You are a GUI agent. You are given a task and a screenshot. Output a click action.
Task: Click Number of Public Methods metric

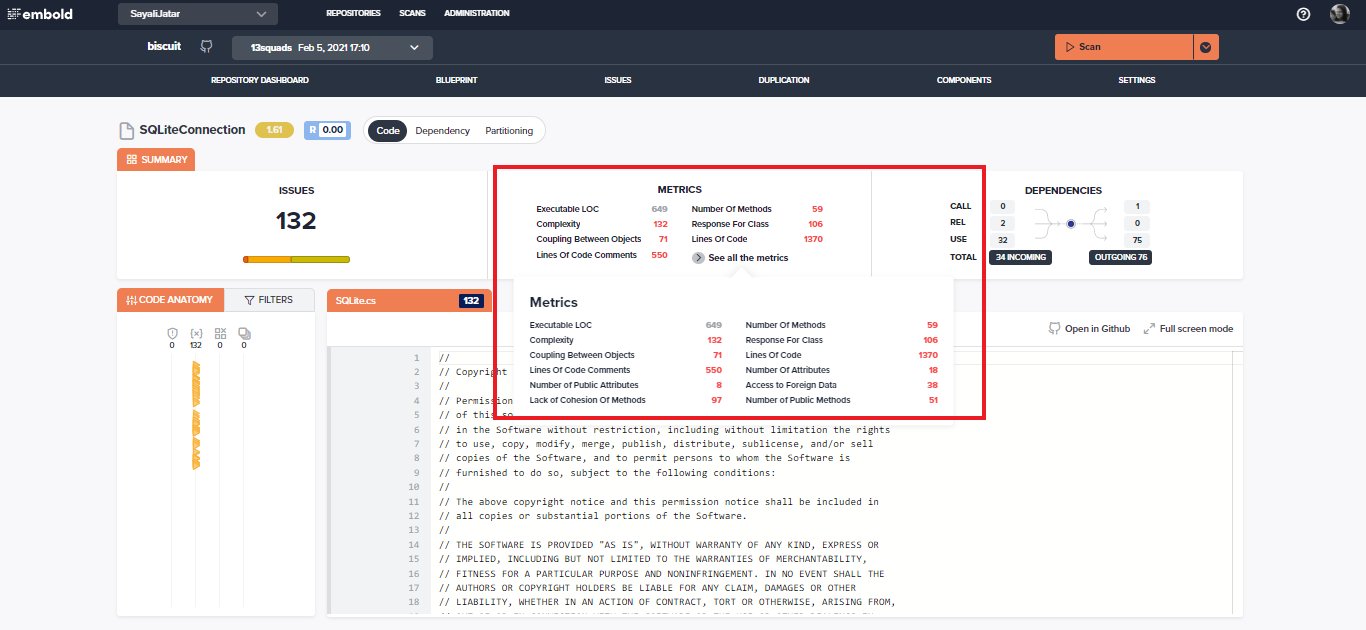pyautogui.click(x=798, y=400)
